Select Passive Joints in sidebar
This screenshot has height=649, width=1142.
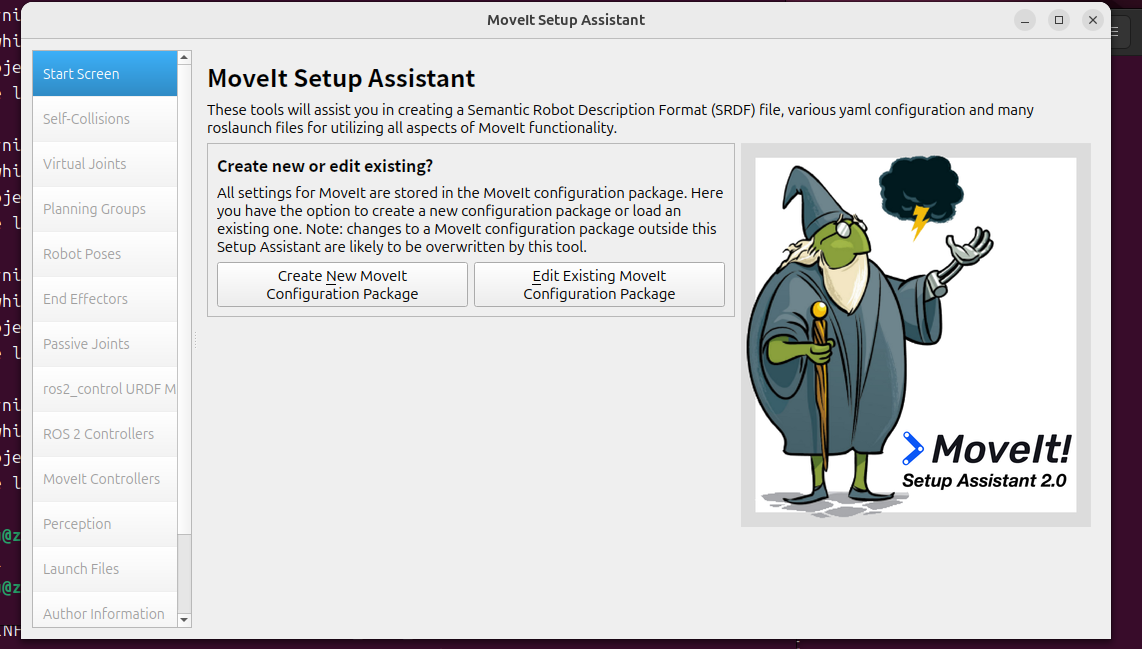pos(105,344)
